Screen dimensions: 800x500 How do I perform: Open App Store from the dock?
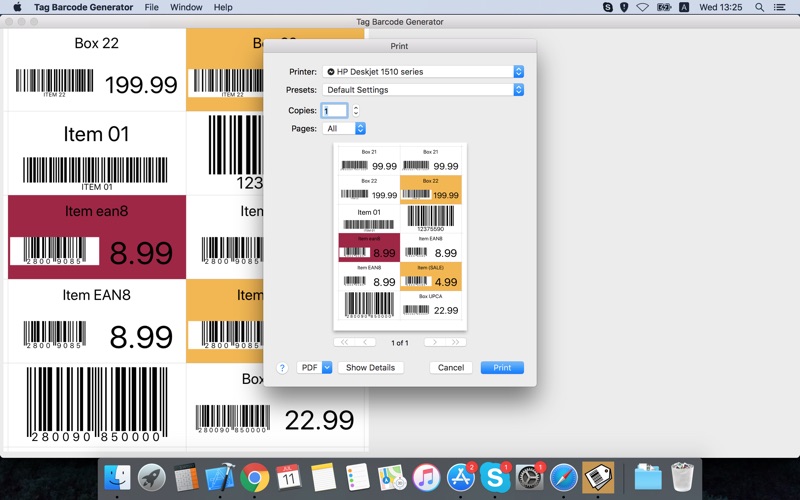point(461,478)
